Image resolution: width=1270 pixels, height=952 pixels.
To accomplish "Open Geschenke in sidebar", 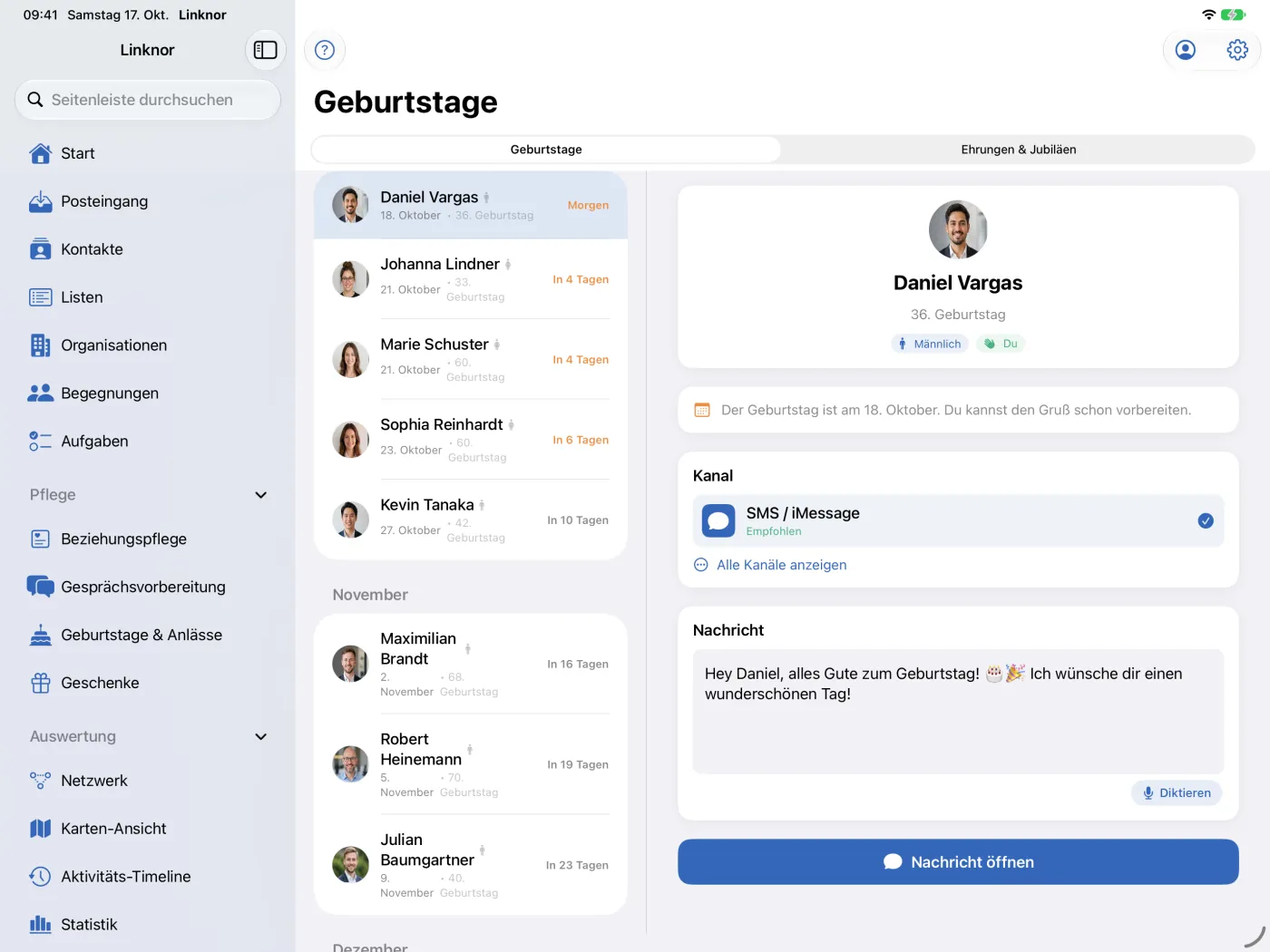I will pyautogui.click(x=148, y=683).
